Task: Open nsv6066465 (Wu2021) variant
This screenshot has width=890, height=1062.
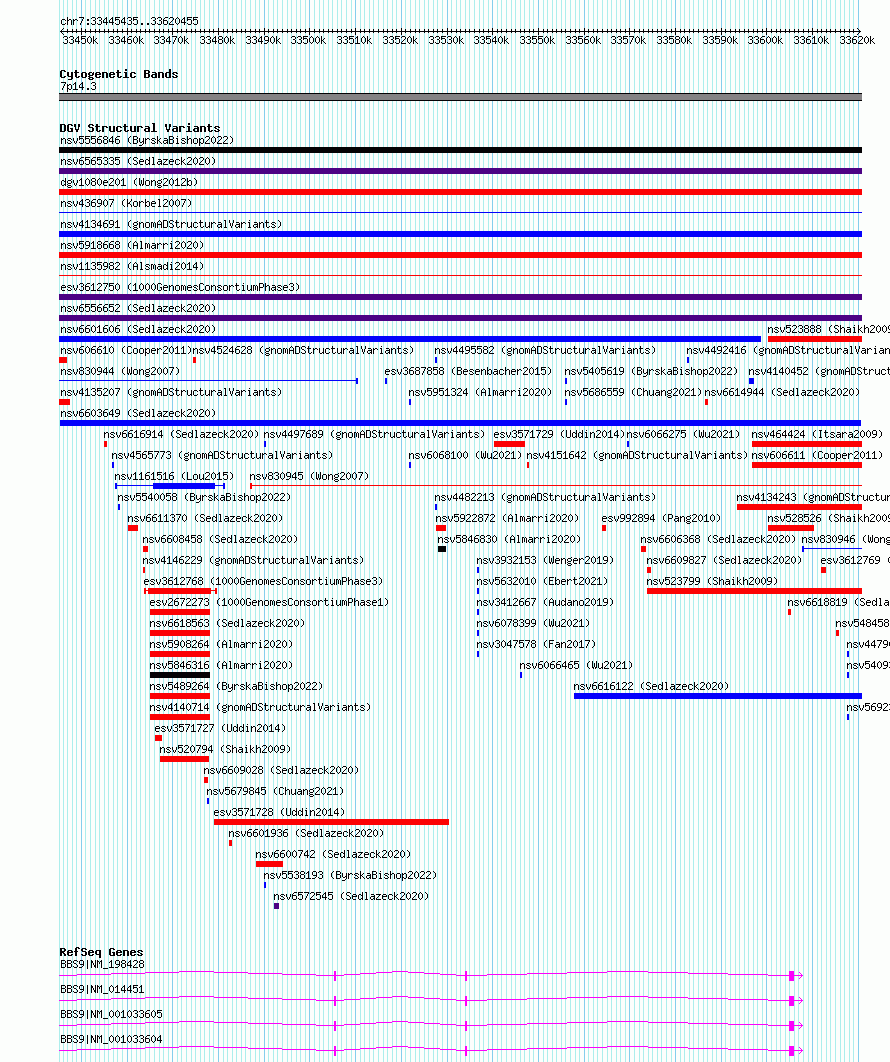Action: click(576, 665)
